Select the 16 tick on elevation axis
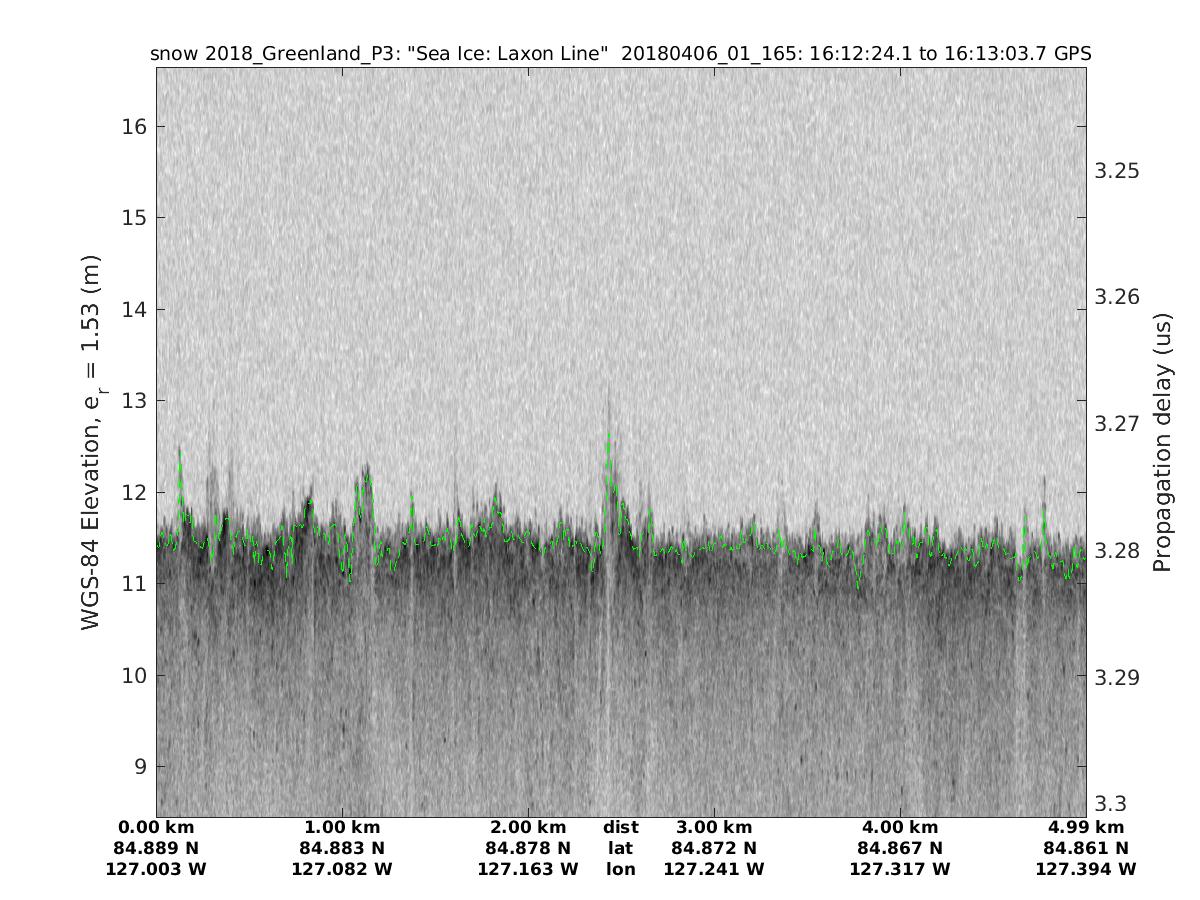 [x=136, y=126]
